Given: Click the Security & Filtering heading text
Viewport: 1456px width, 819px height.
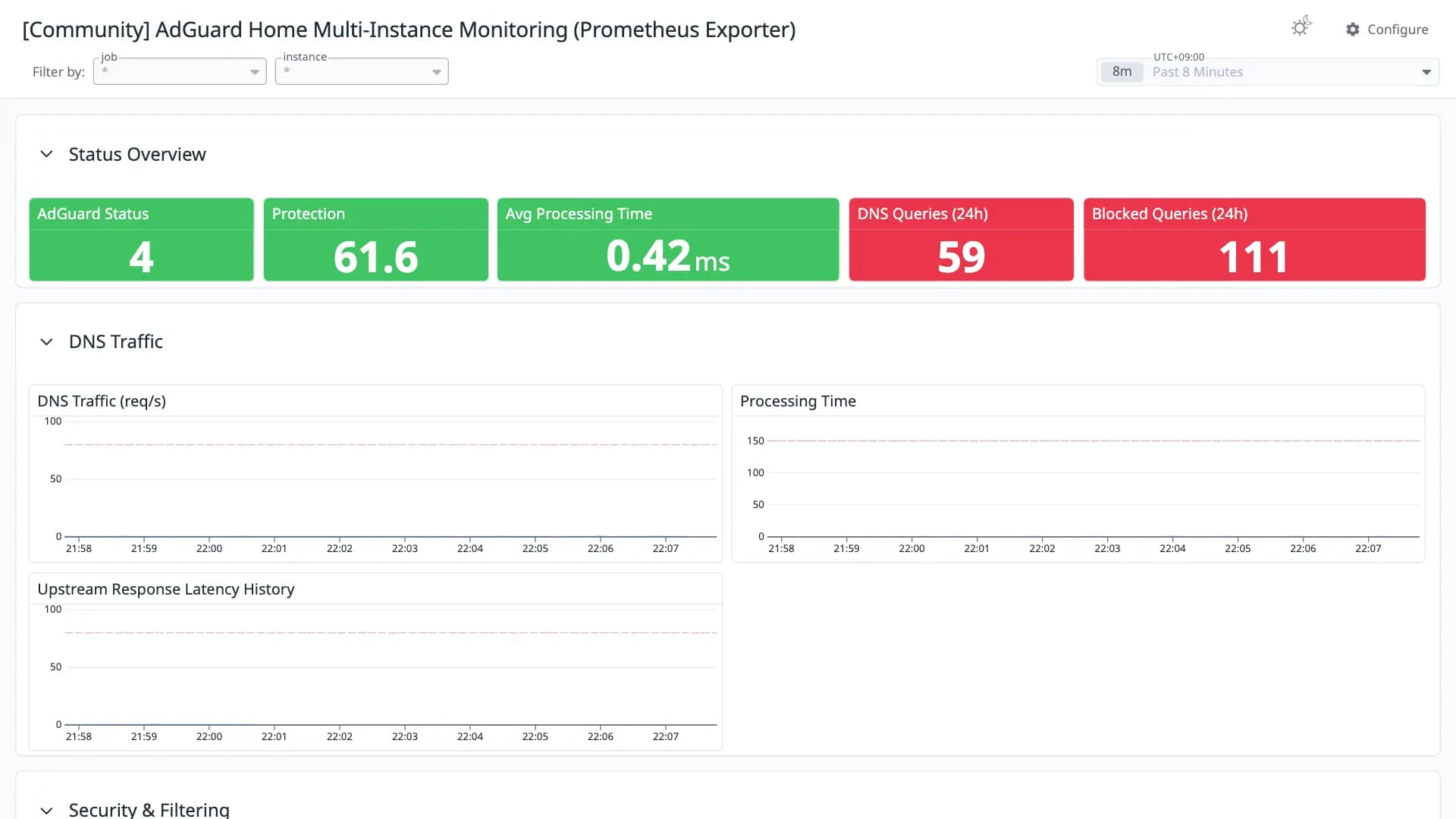Looking at the screenshot, I should tap(149, 809).
